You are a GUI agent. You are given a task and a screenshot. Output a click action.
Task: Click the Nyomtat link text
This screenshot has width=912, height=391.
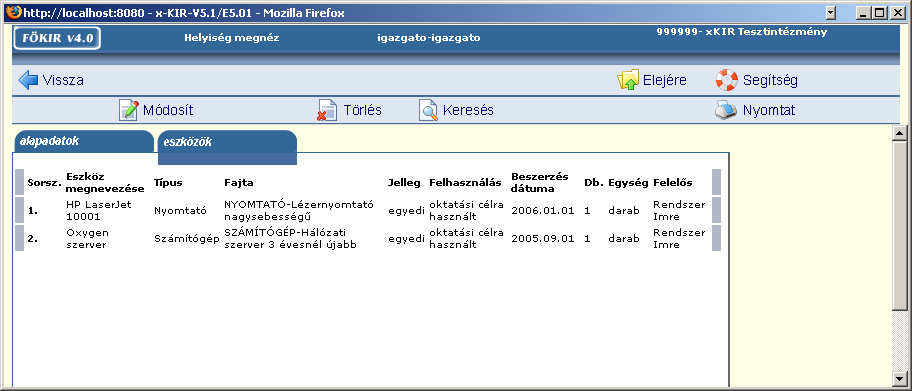pos(769,111)
